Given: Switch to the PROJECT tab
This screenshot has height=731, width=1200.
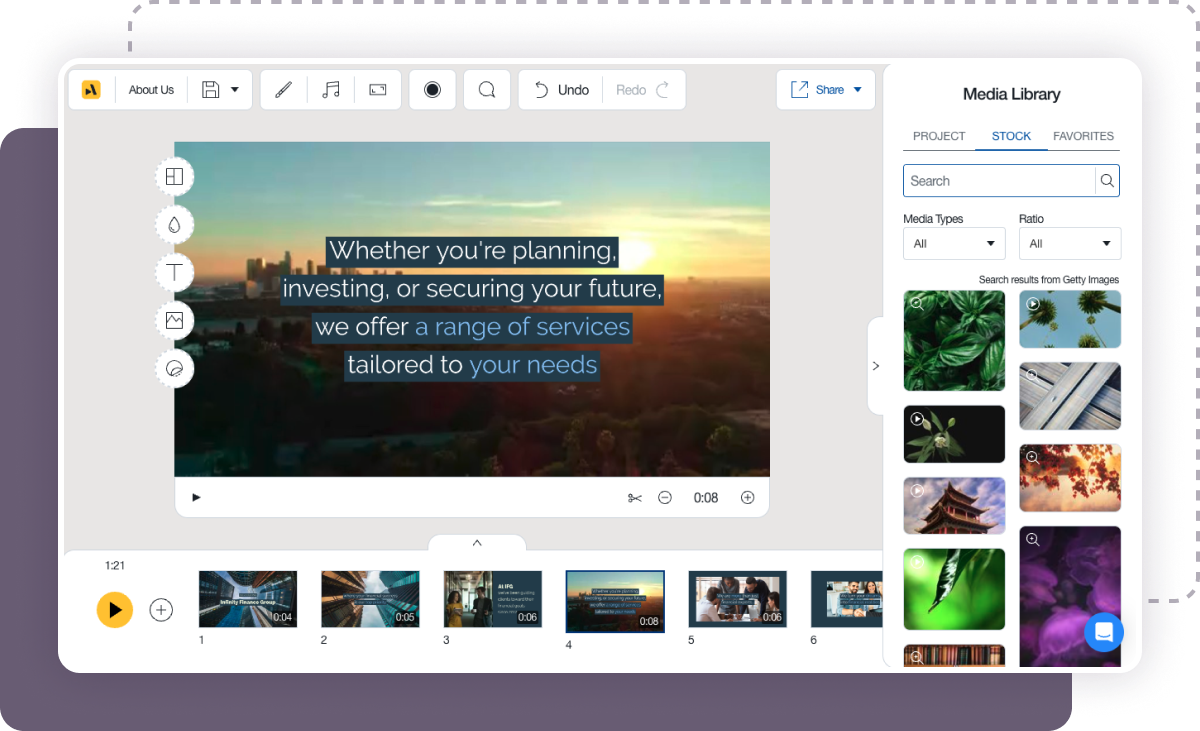Looking at the screenshot, I should [x=939, y=136].
